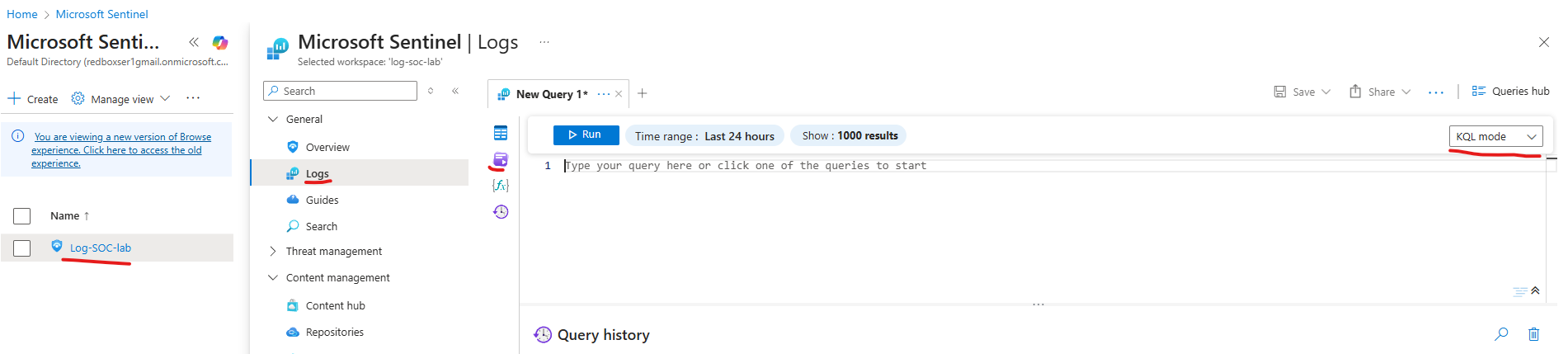
Task: Open the Log-SOC-lab workspace link
Action: point(101,248)
